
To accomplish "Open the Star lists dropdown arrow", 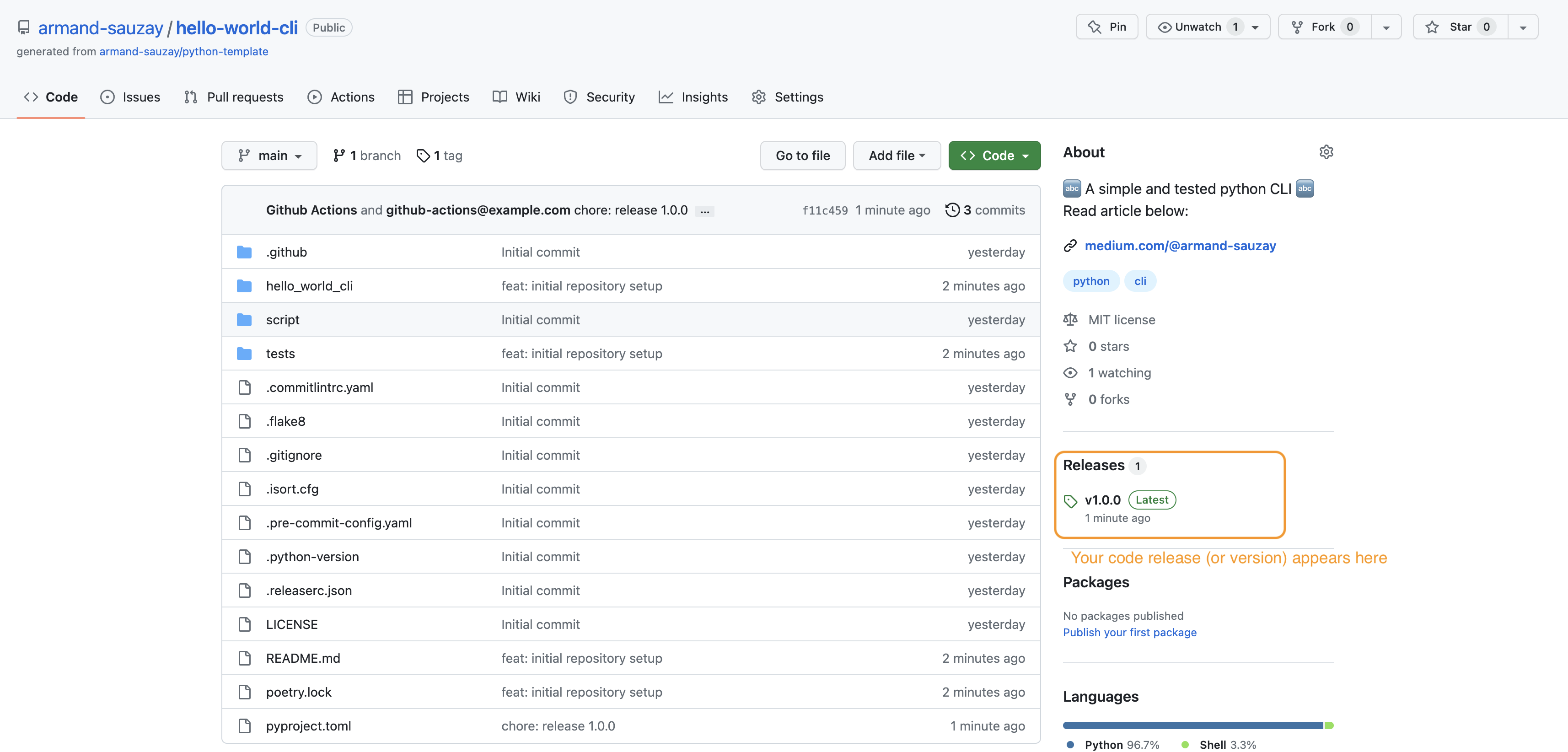I will click(1523, 27).
